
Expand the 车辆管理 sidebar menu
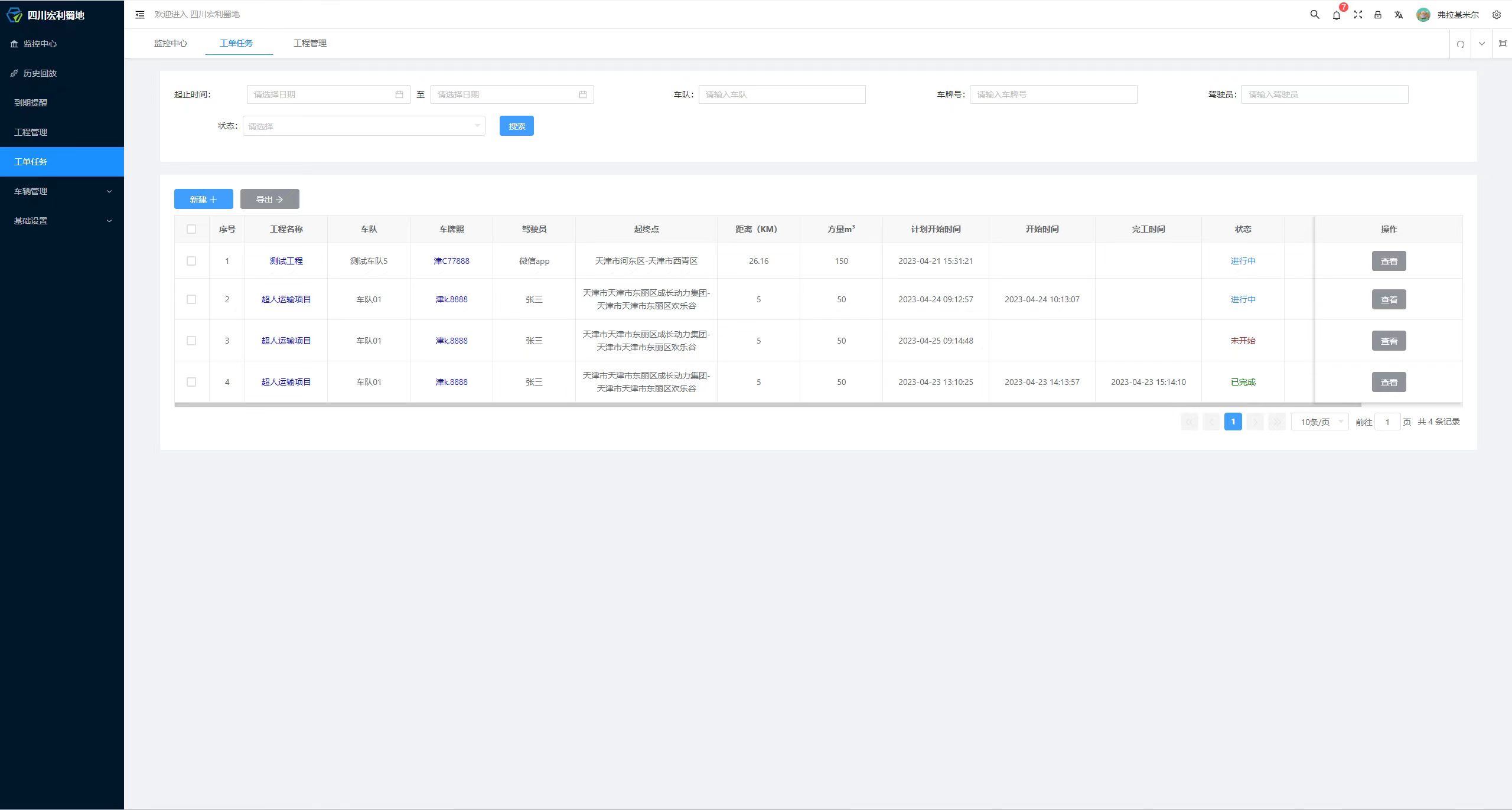[62, 191]
